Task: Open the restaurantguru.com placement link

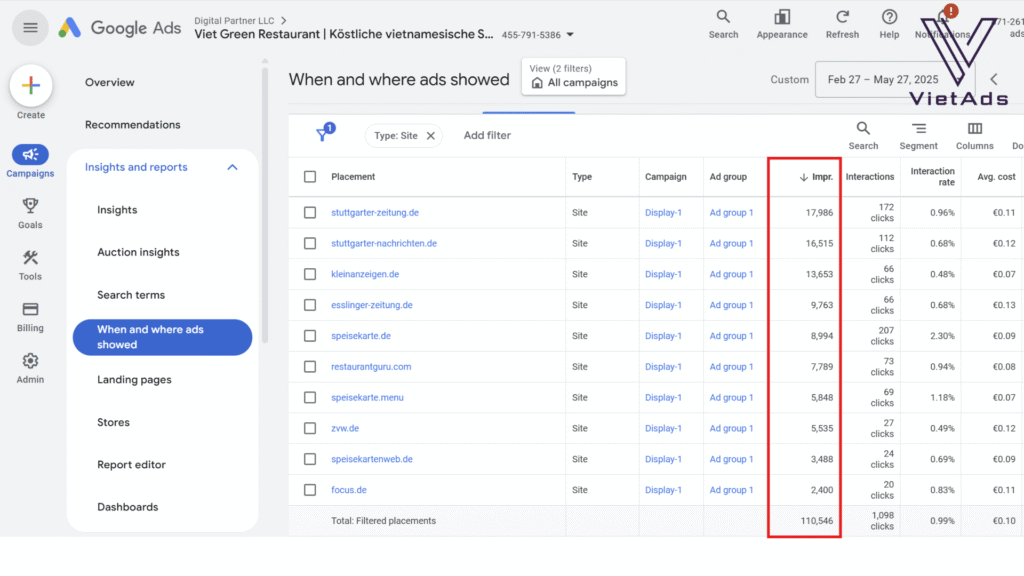Action: click(x=371, y=367)
